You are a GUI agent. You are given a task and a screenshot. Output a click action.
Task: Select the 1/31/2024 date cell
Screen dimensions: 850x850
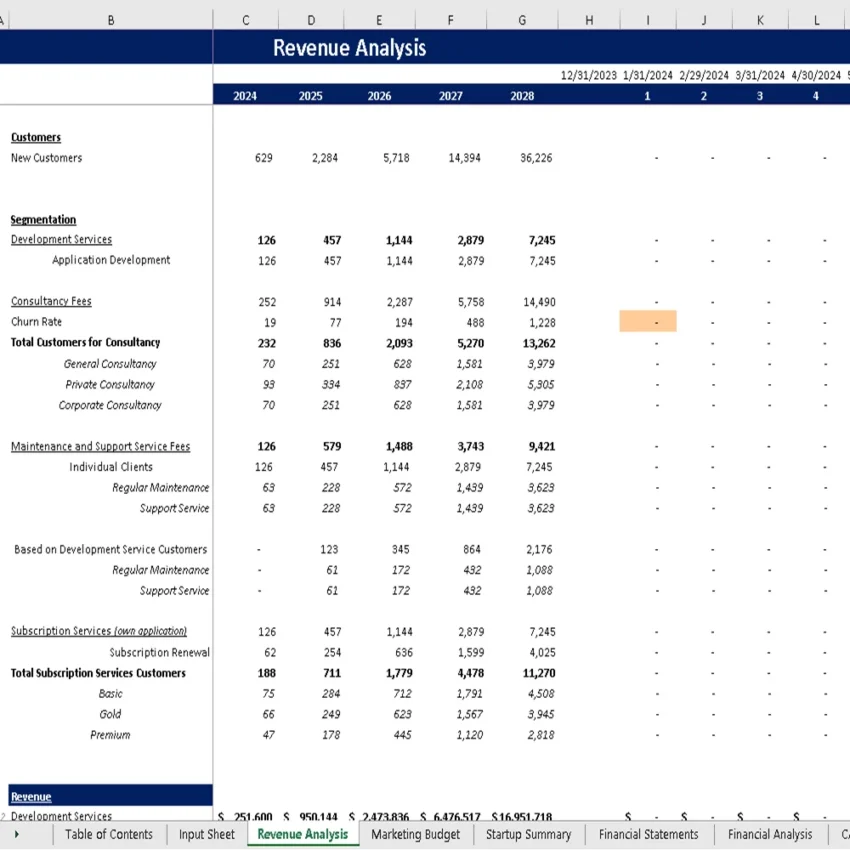pos(648,75)
